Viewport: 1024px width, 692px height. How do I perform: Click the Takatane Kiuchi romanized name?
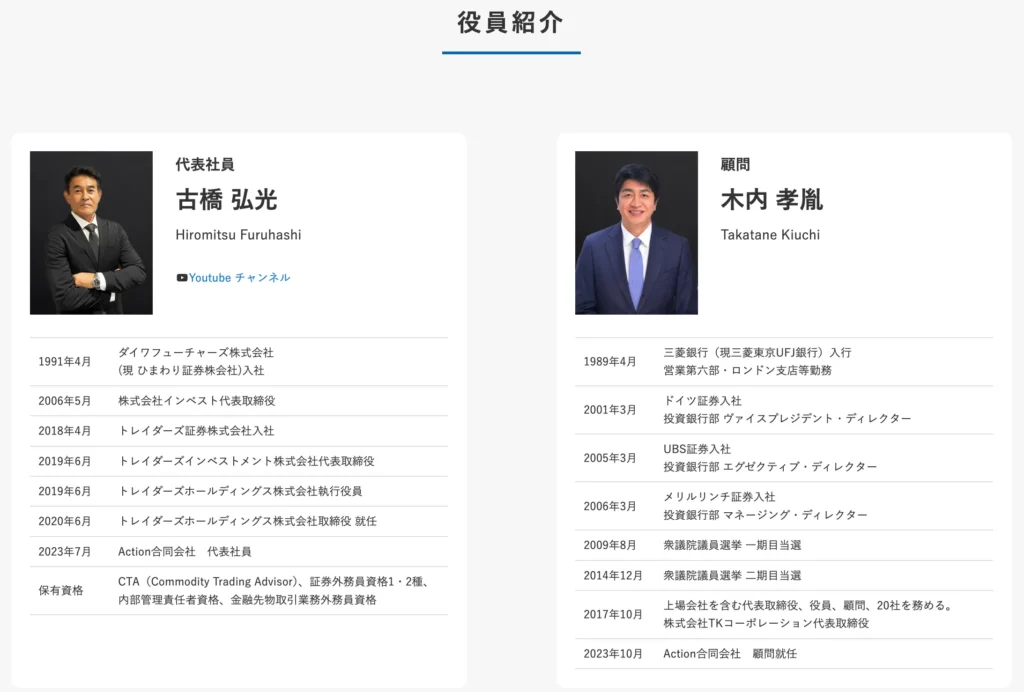[770, 235]
